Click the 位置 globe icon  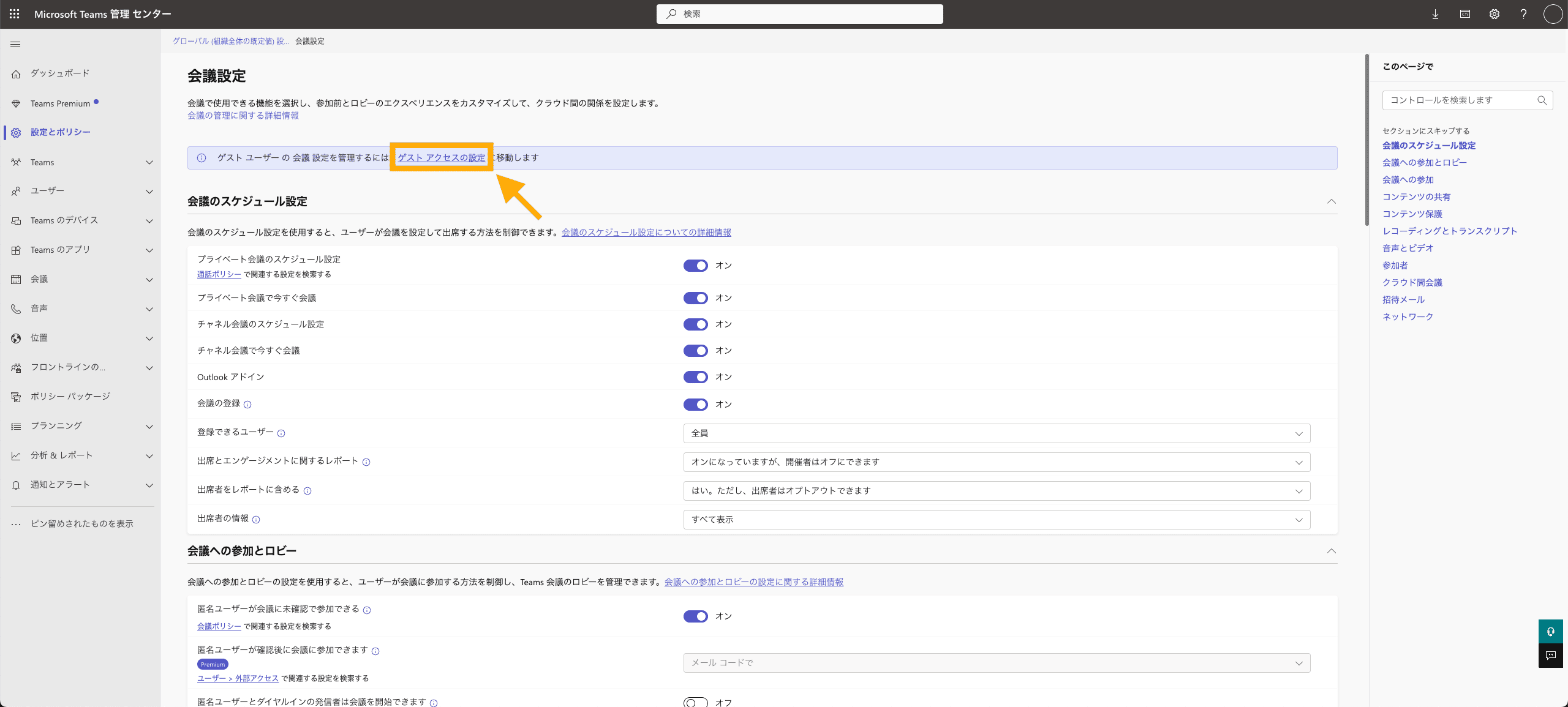click(16, 338)
